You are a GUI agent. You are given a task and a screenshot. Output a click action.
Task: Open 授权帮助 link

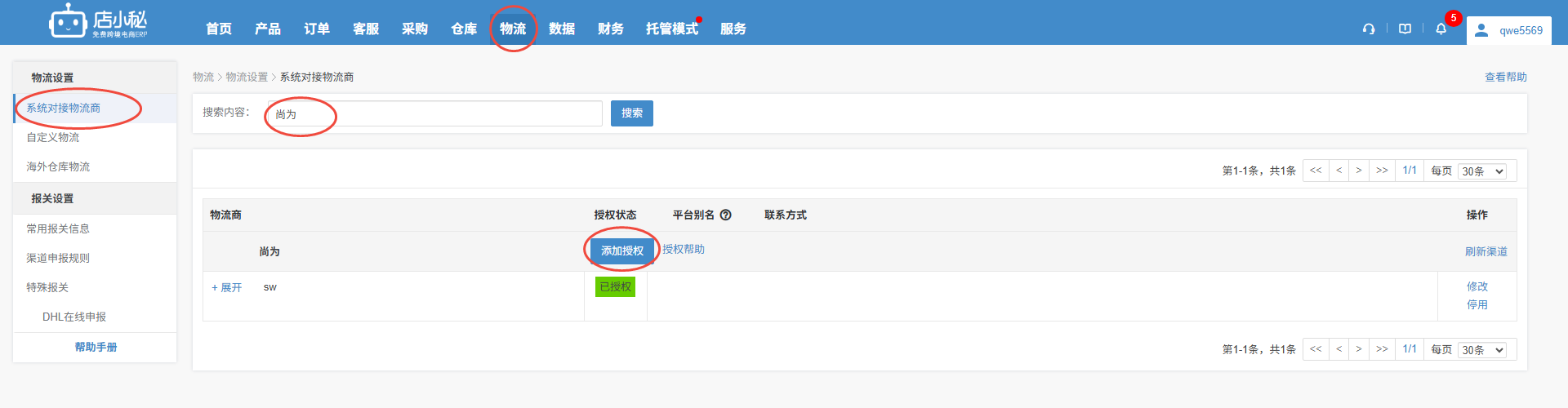pyautogui.click(x=684, y=250)
